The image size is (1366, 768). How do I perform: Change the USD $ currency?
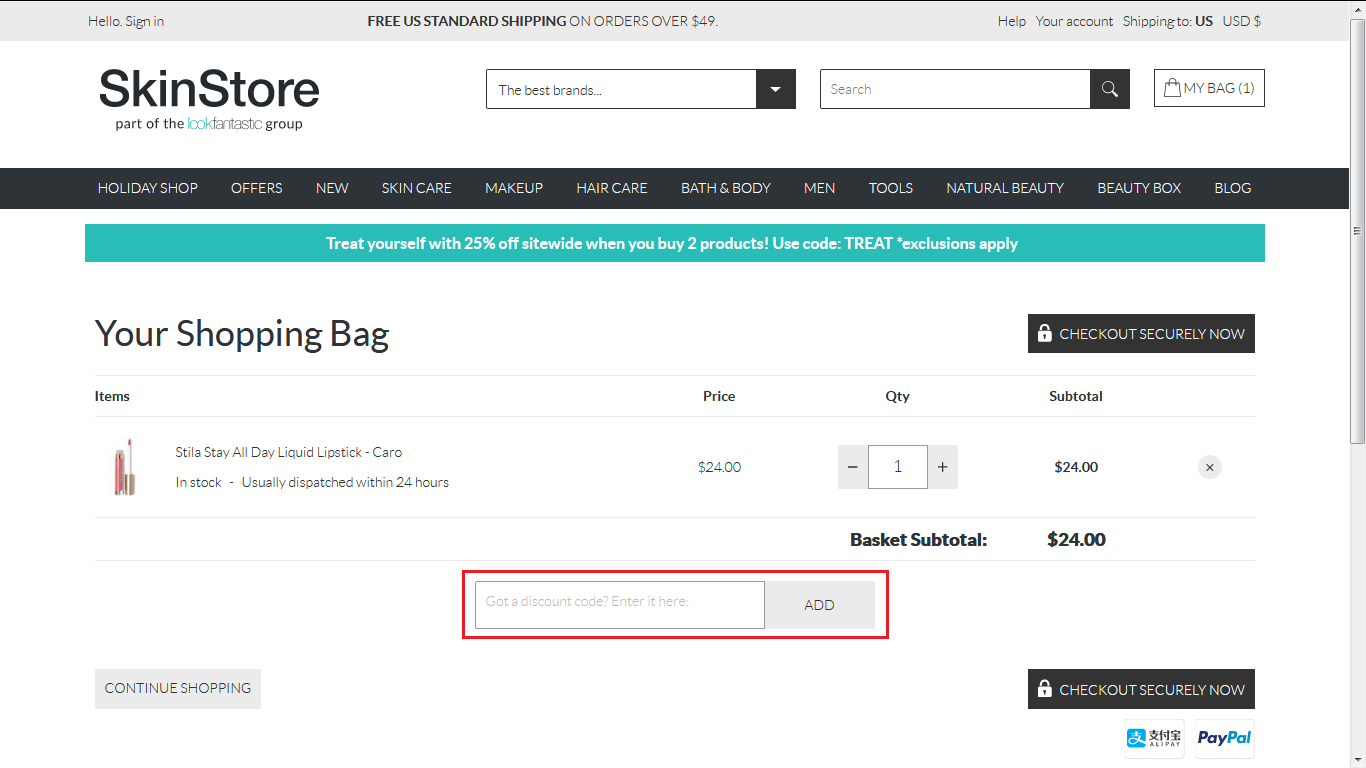pos(1242,21)
